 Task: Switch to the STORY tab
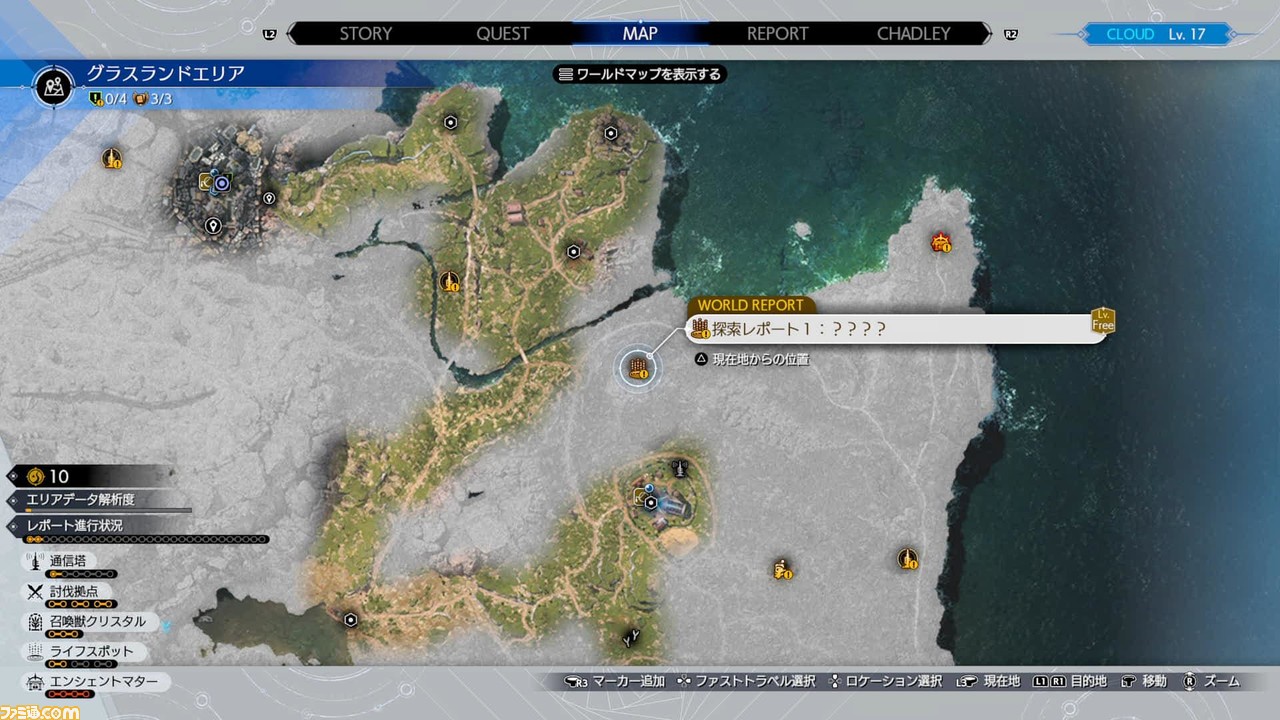pos(365,33)
